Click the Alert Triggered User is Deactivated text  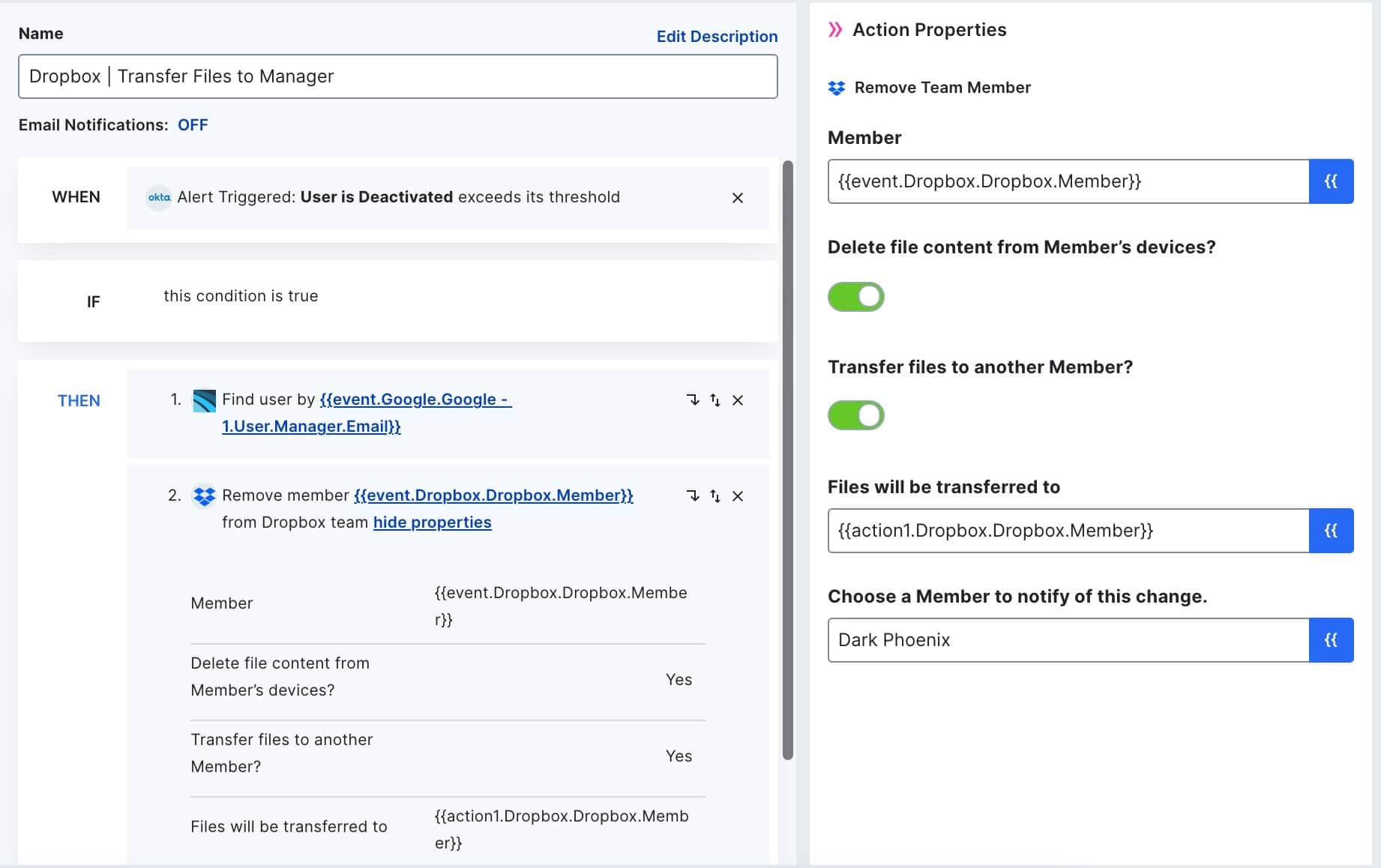(398, 197)
